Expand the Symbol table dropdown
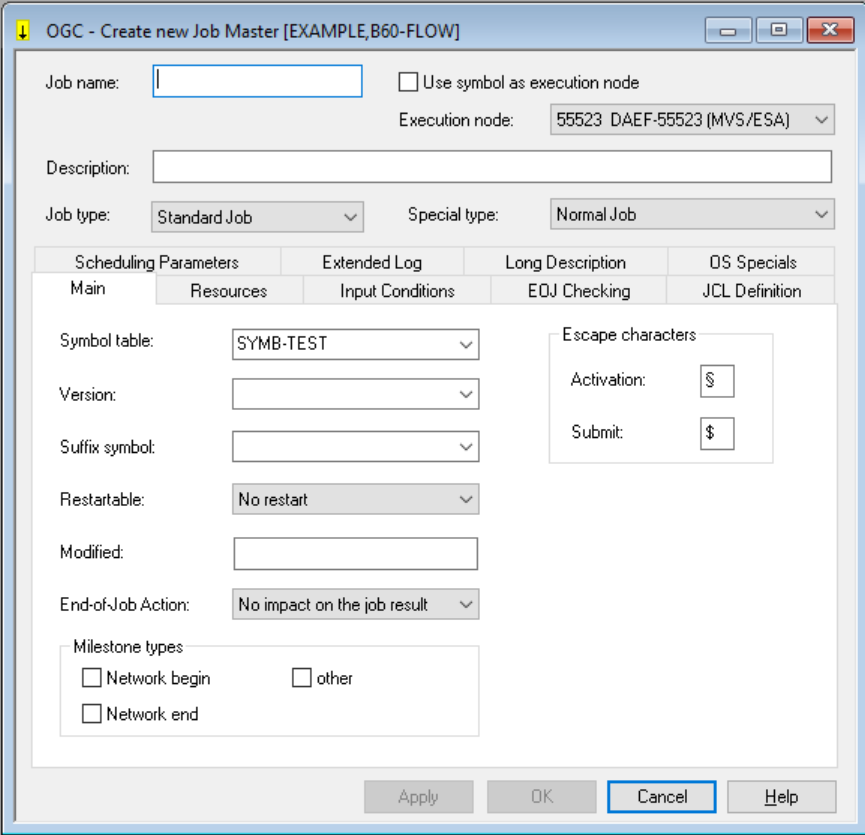Image resolution: width=865 pixels, height=835 pixels. coord(355,344)
